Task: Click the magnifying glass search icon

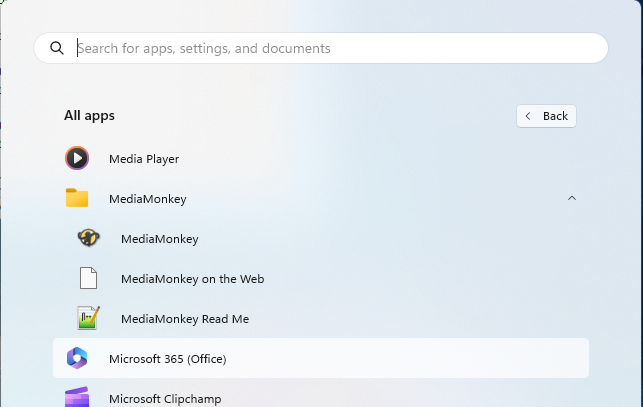Action: [56, 48]
